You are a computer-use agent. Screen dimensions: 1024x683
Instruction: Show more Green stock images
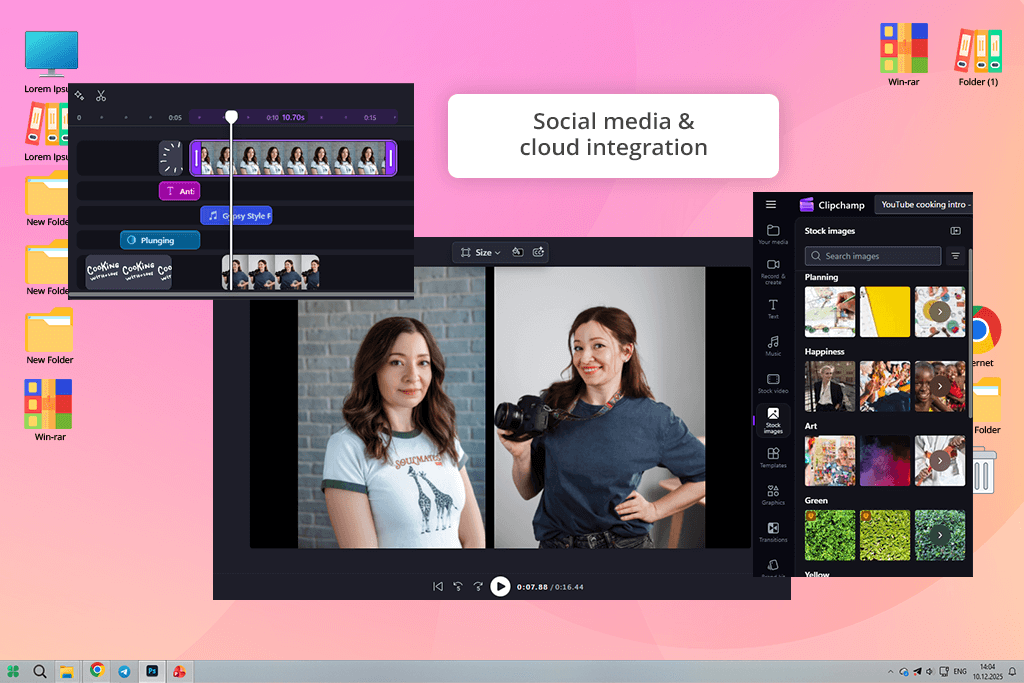pos(940,535)
